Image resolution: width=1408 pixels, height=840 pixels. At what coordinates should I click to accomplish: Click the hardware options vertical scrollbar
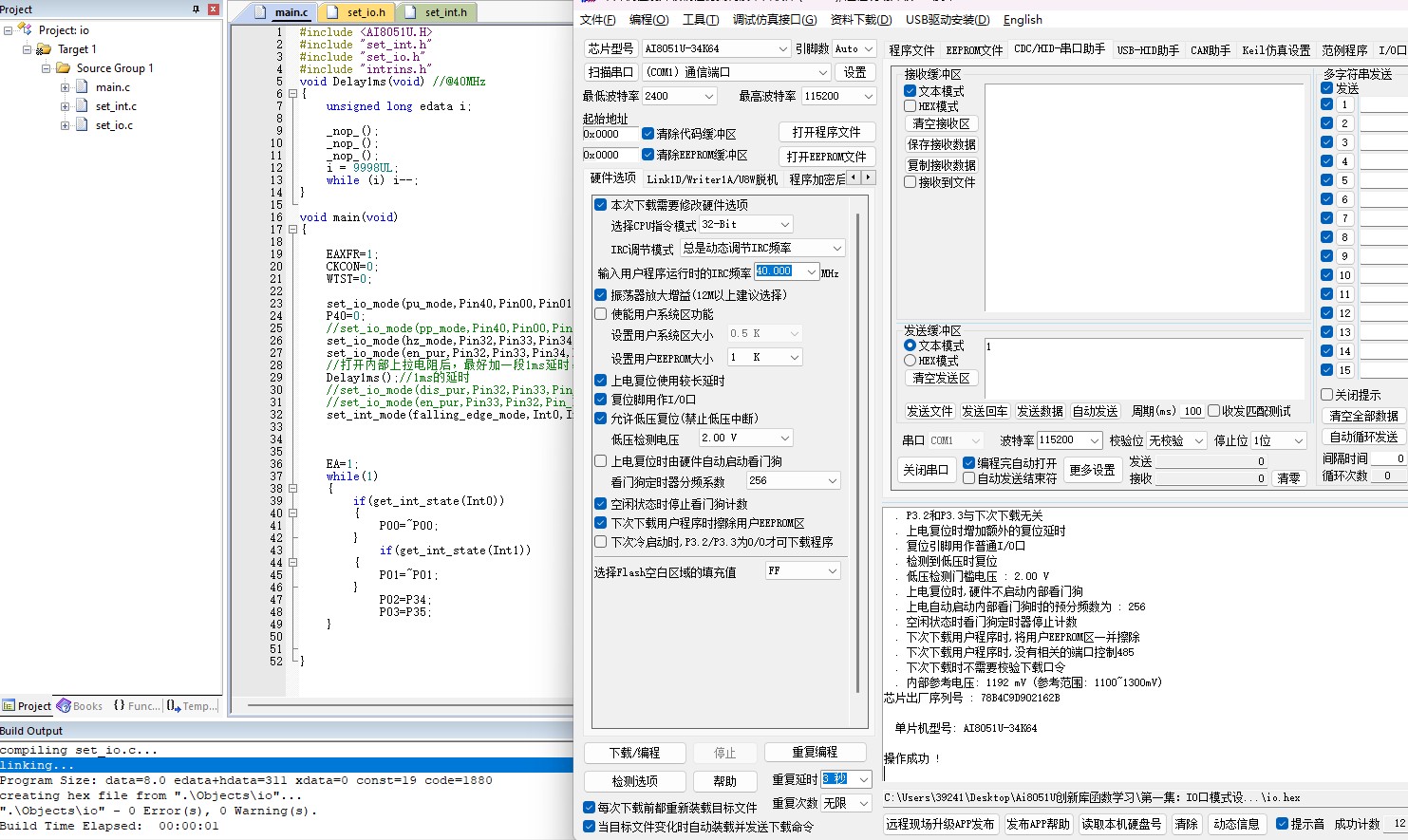857,456
